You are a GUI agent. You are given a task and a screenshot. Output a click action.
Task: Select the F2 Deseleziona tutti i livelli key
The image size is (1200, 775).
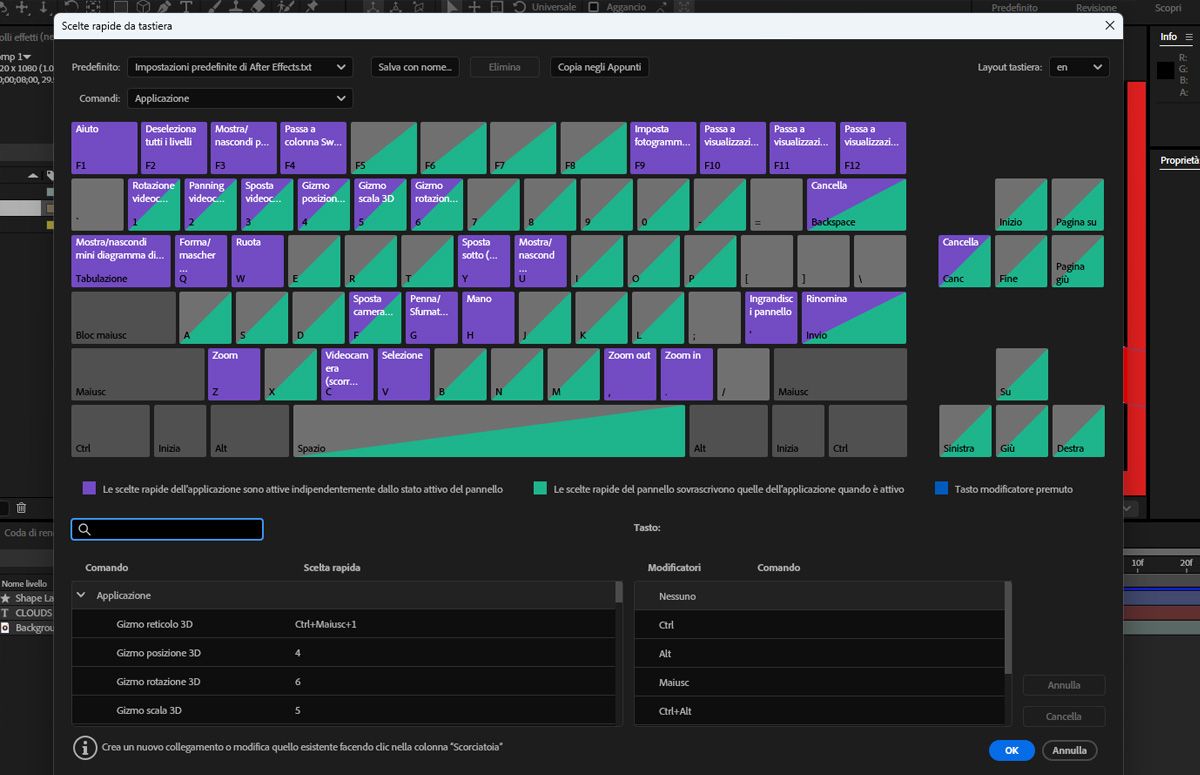(x=175, y=148)
